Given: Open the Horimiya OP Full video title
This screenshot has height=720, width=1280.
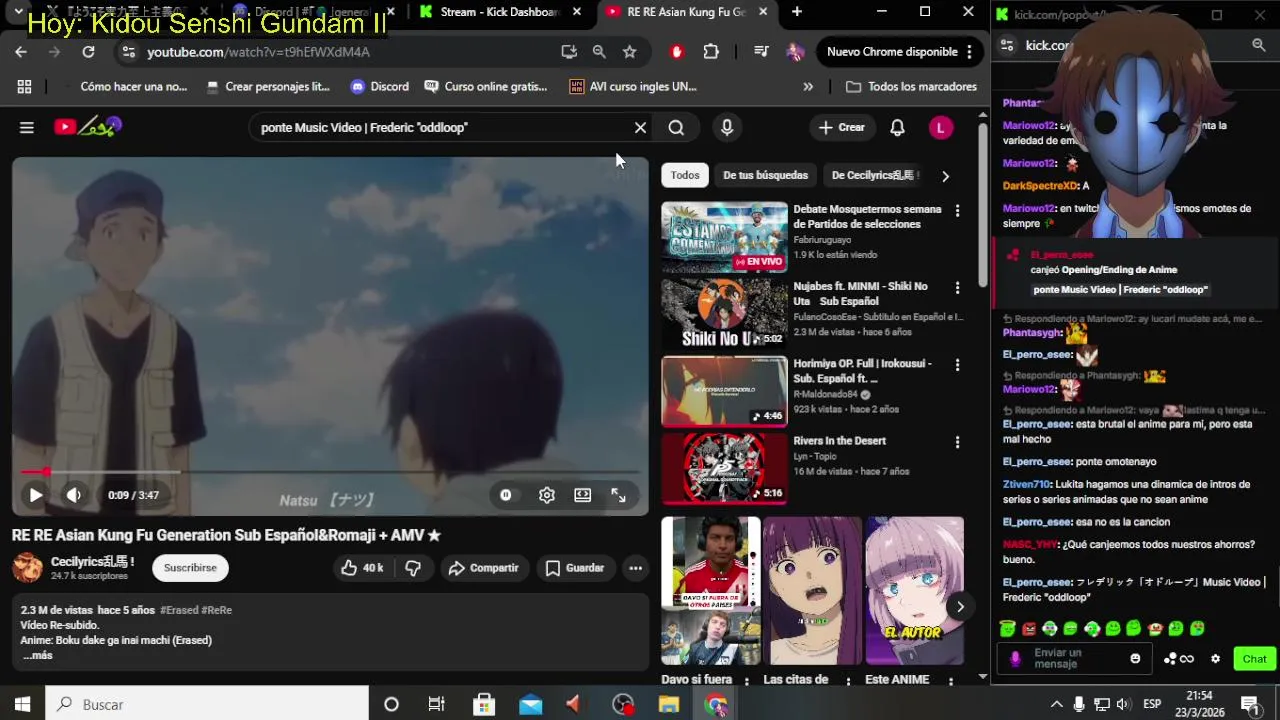Looking at the screenshot, I should pos(862,371).
